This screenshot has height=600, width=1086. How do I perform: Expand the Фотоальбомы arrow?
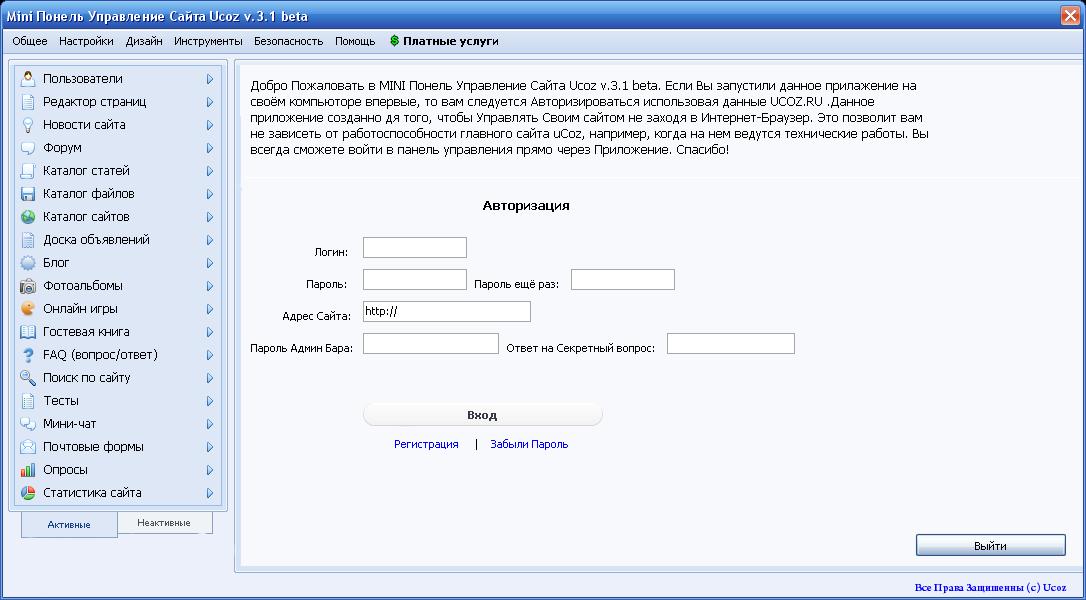click(x=210, y=285)
